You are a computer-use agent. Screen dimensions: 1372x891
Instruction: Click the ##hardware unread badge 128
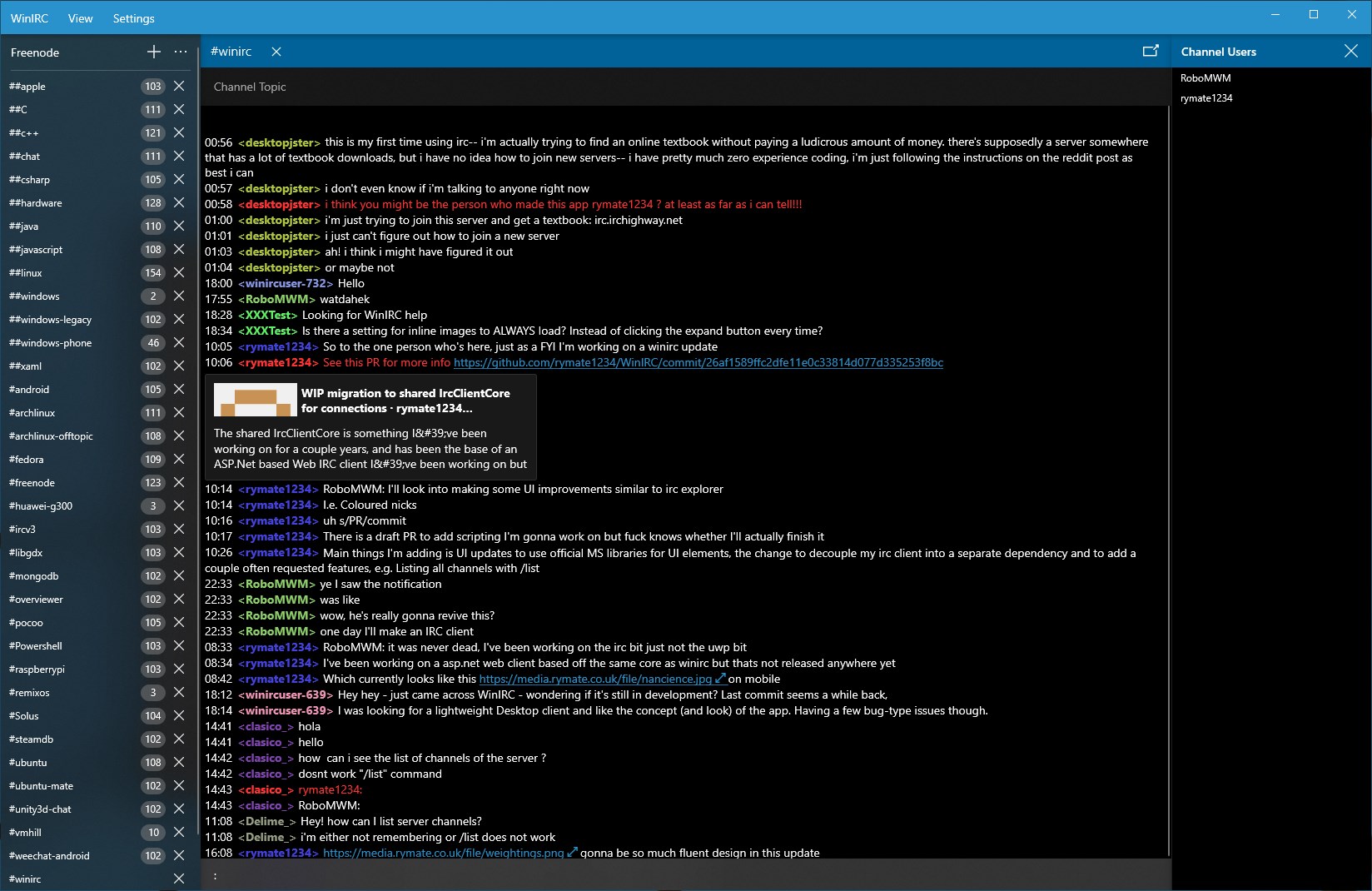pos(153,202)
